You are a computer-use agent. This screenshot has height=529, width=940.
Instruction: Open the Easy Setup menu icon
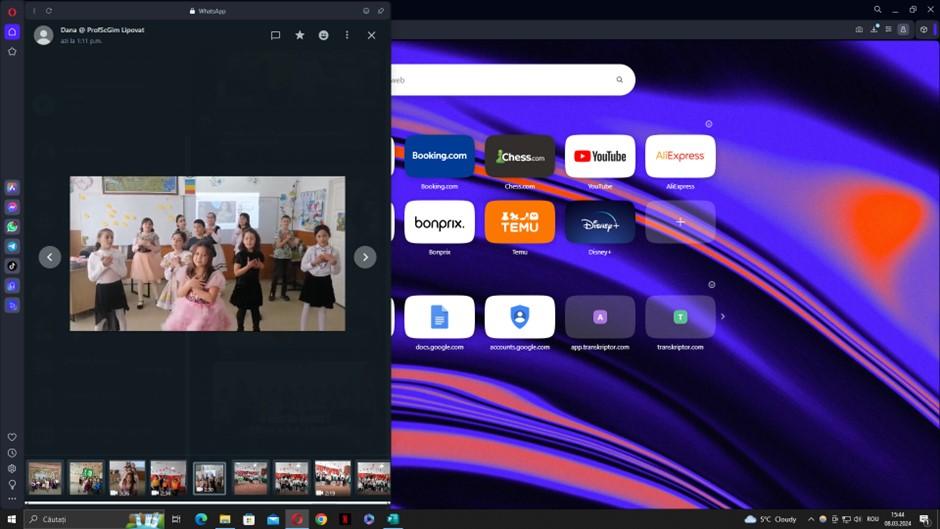coord(888,29)
